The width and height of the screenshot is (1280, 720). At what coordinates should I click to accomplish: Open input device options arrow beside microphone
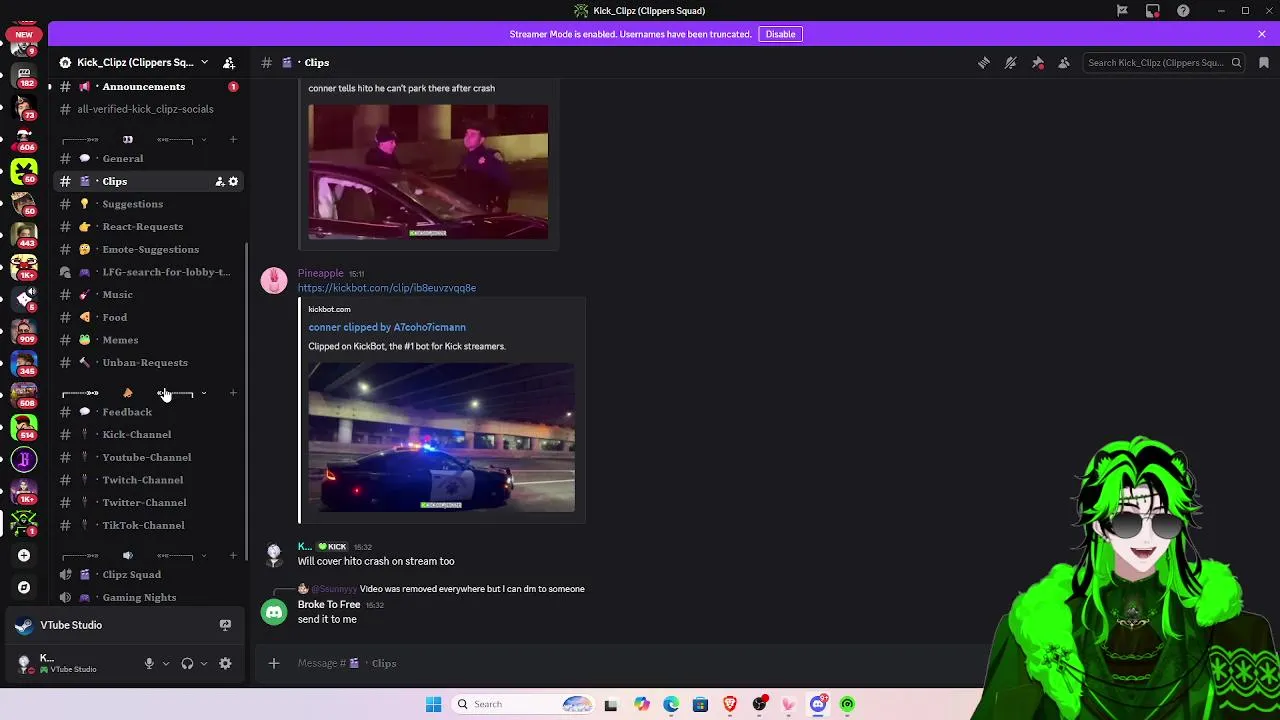click(166, 663)
